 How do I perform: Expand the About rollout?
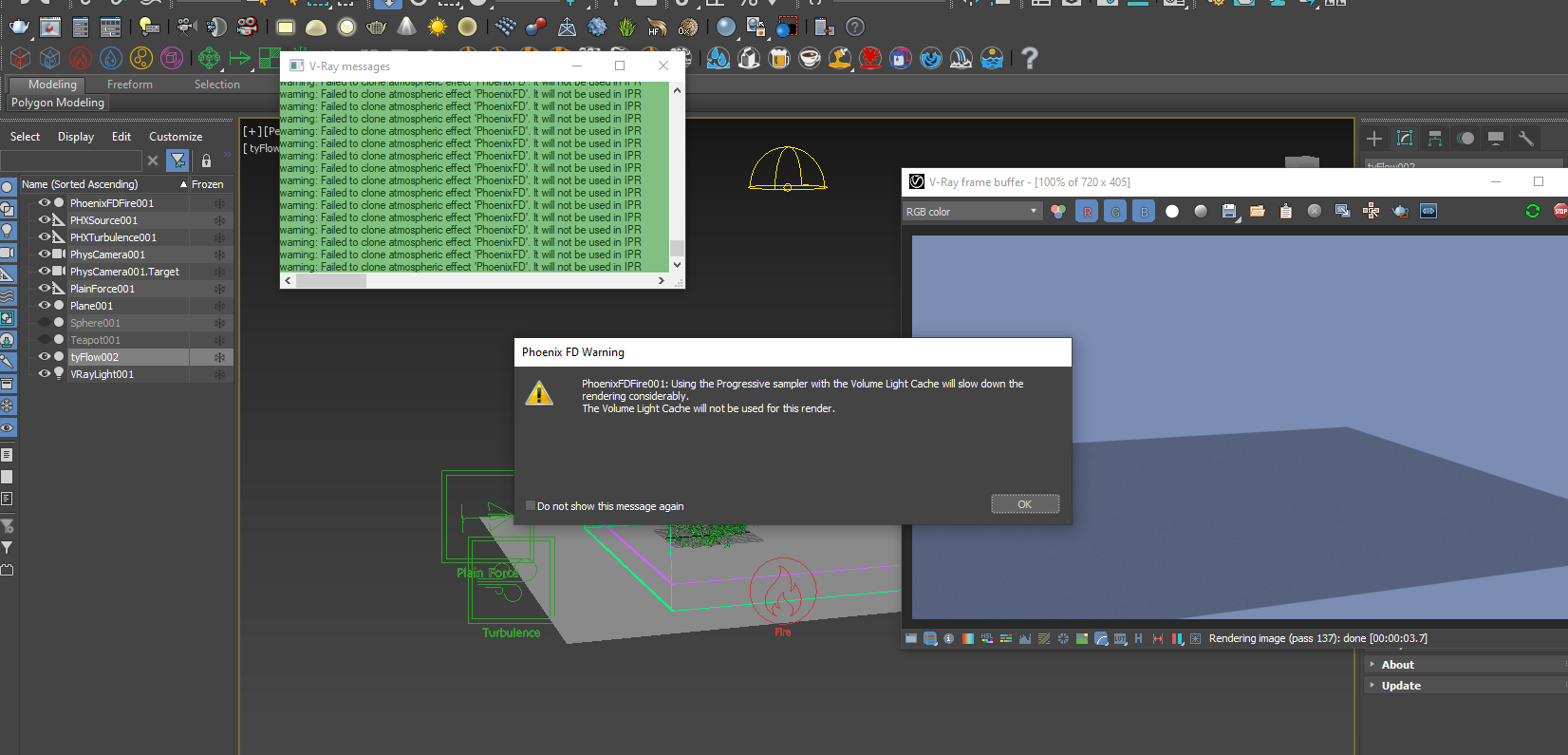click(1397, 665)
